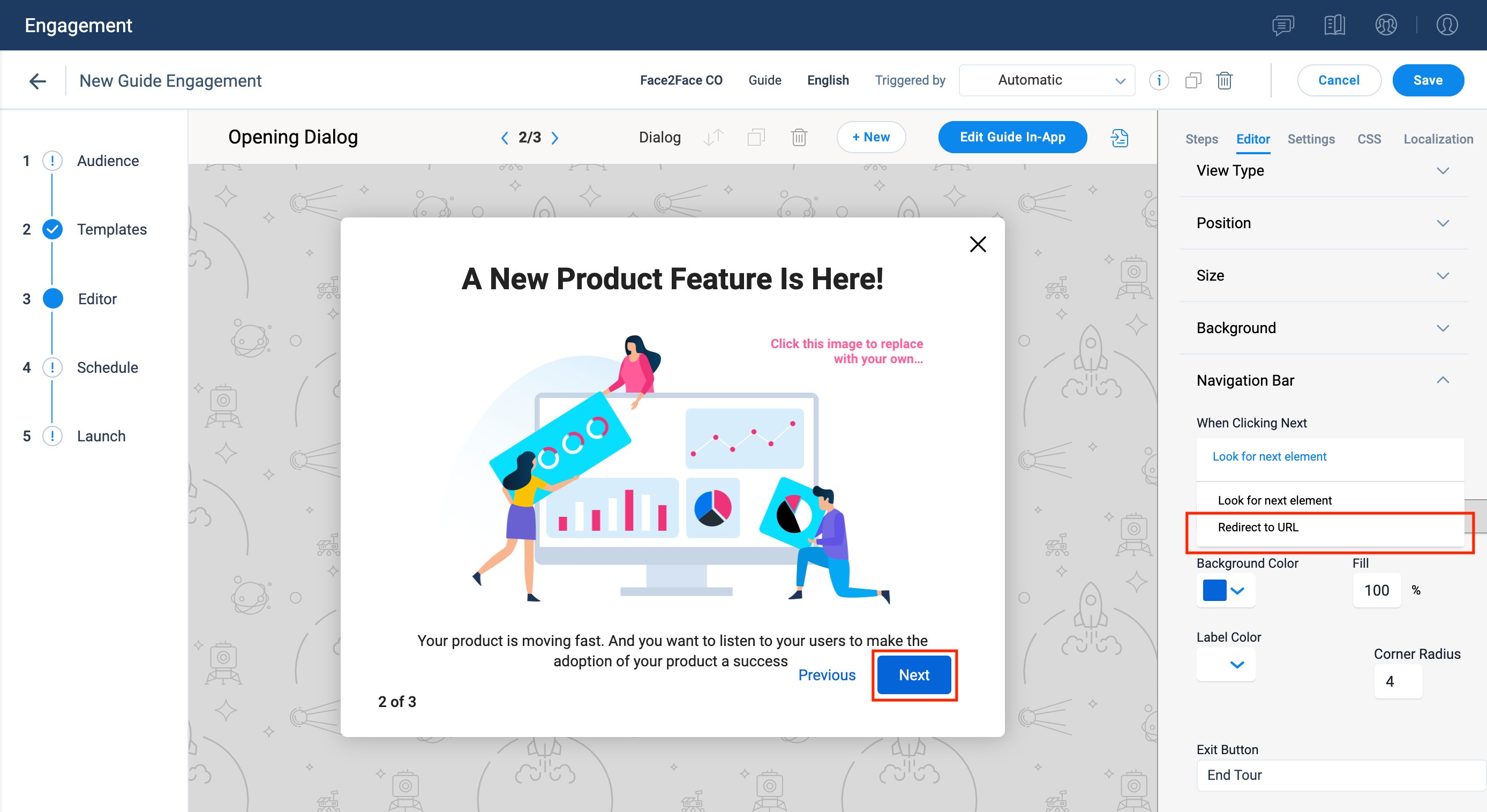Click the + New step button
This screenshot has width=1487, height=812.
[870, 137]
